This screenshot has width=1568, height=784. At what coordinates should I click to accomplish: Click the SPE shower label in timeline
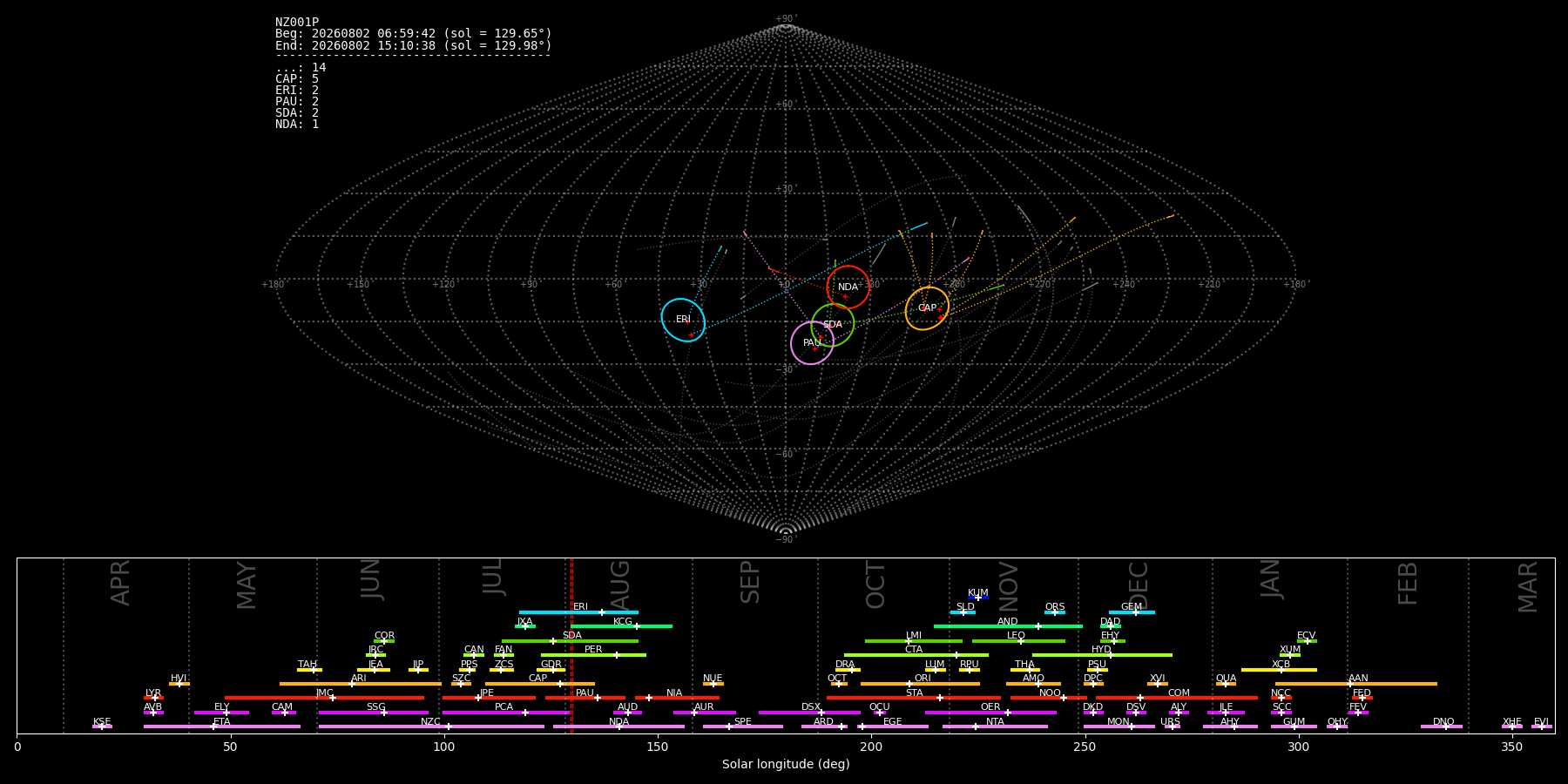point(743,722)
